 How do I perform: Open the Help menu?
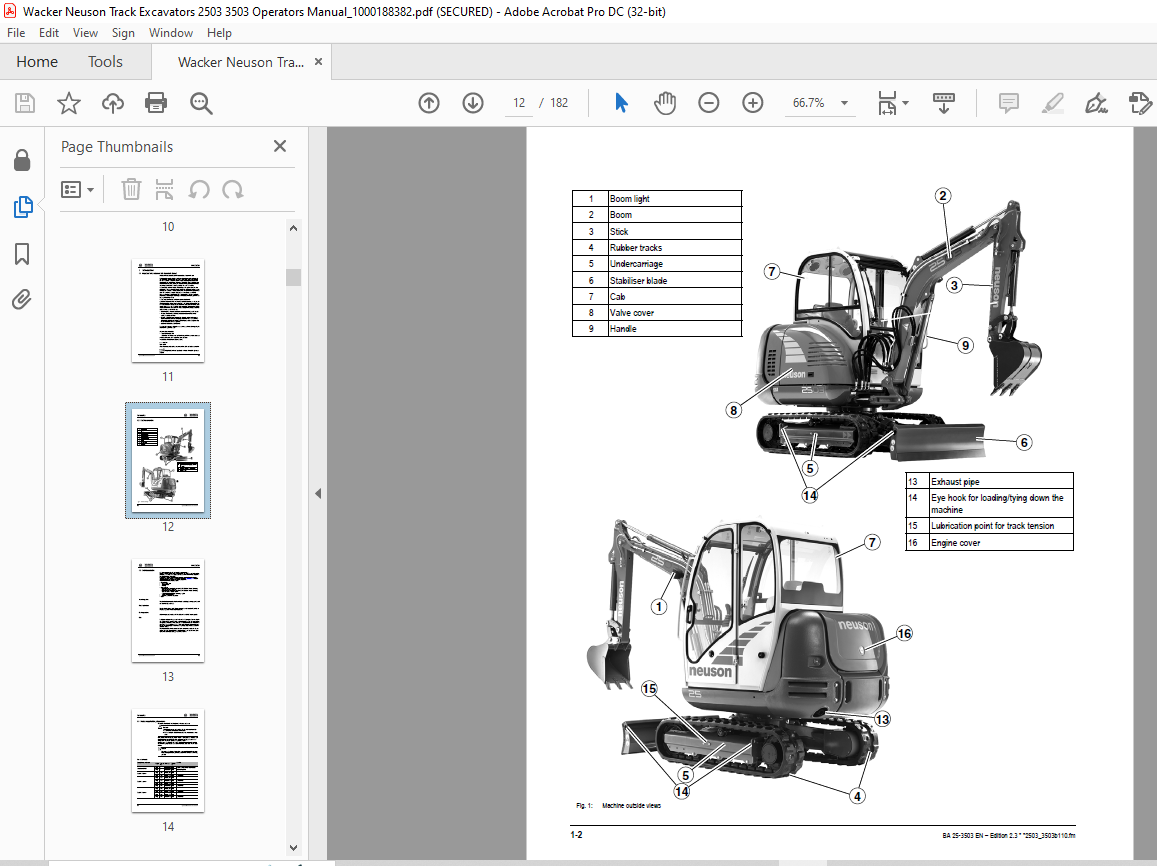(219, 32)
